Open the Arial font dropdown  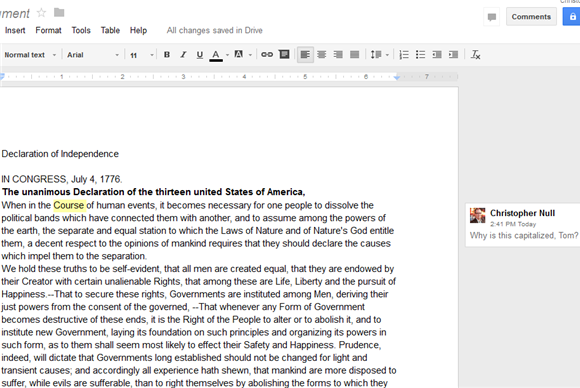(x=92, y=55)
